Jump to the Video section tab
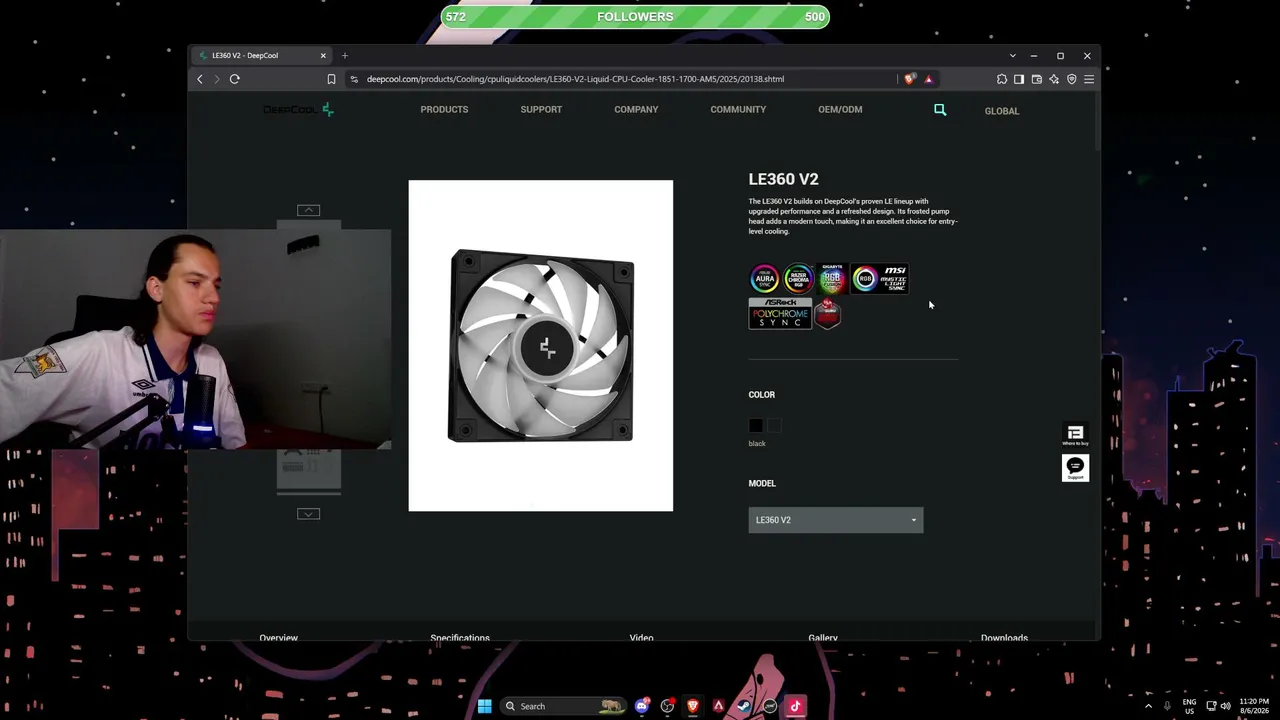Screen dimensions: 1280x720 tap(642, 636)
